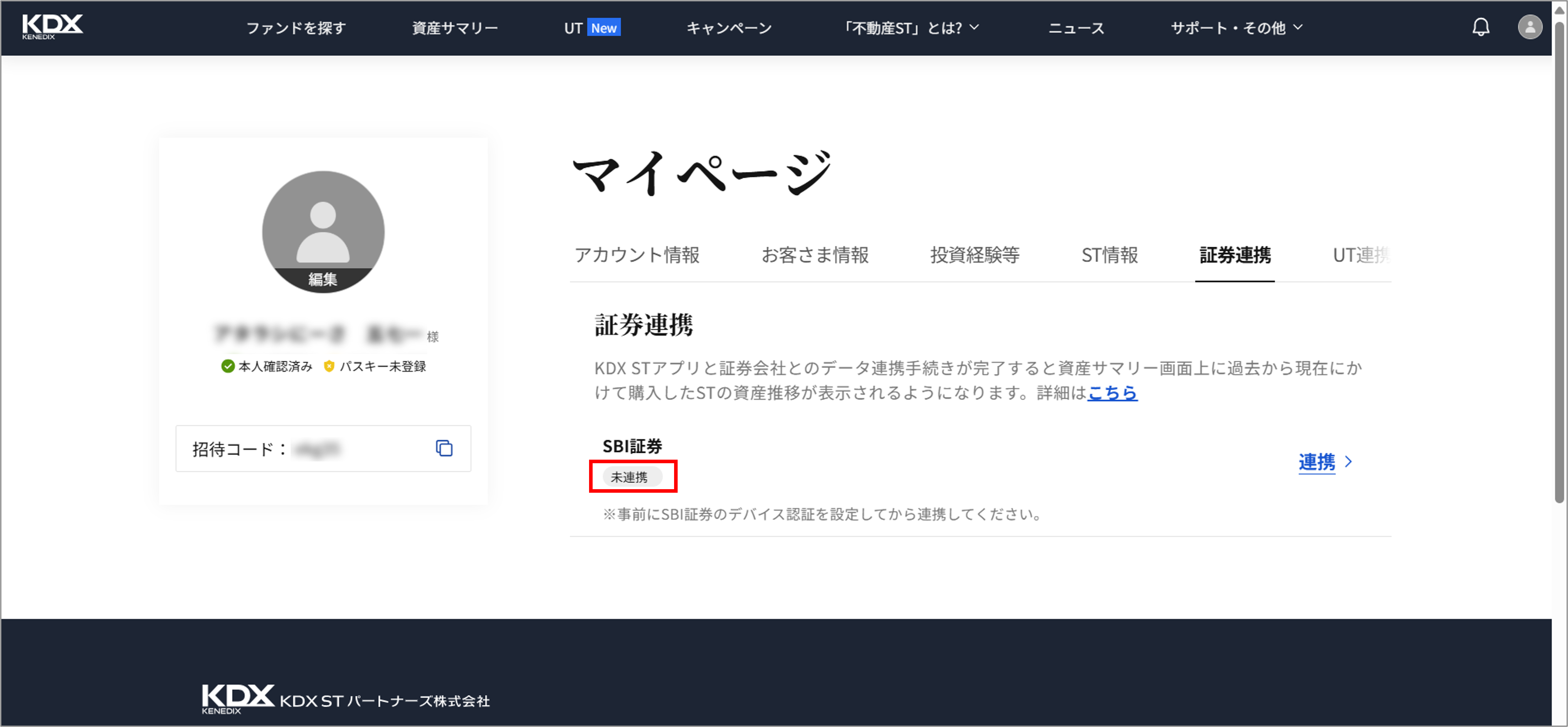Switch to ST情報 tab
This screenshot has width=1568, height=727.
pos(1109,255)
